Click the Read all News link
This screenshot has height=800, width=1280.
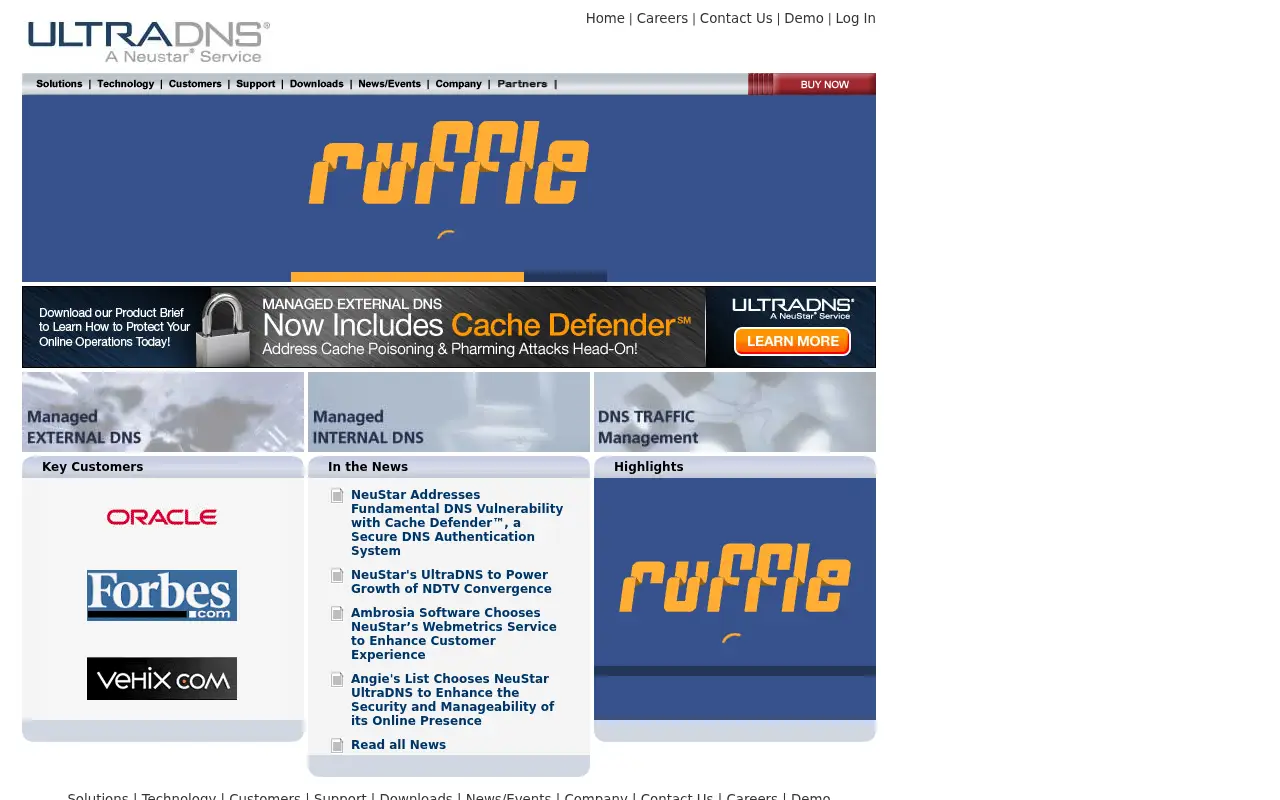click(398, 745)
